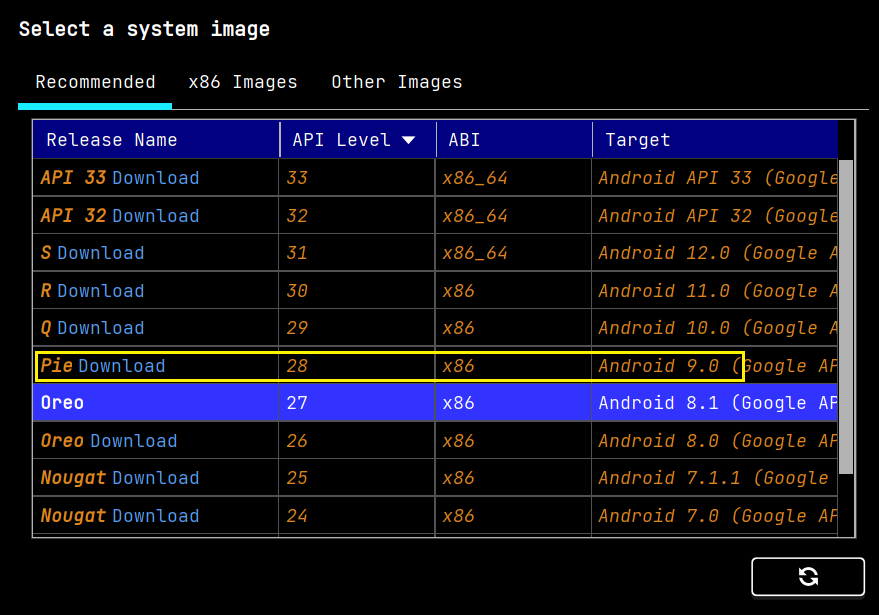Screen dimensions: 879x615
Task: Click API level cell 25
Action: 357,478
